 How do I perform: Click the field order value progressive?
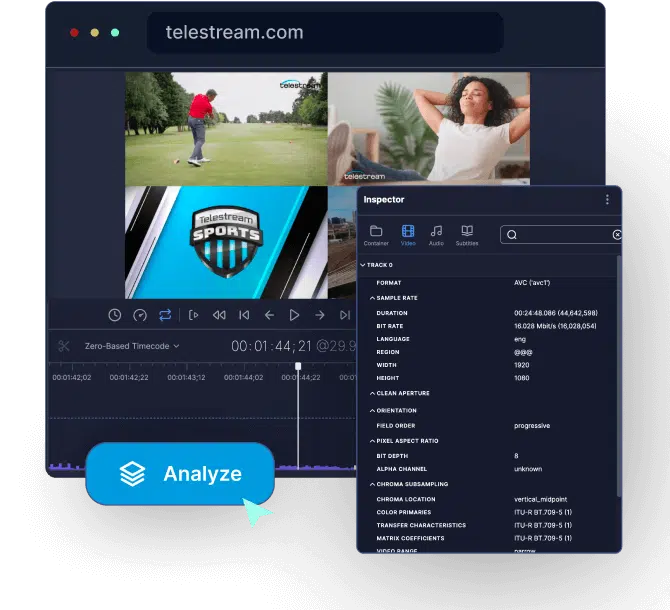(532, 426)
